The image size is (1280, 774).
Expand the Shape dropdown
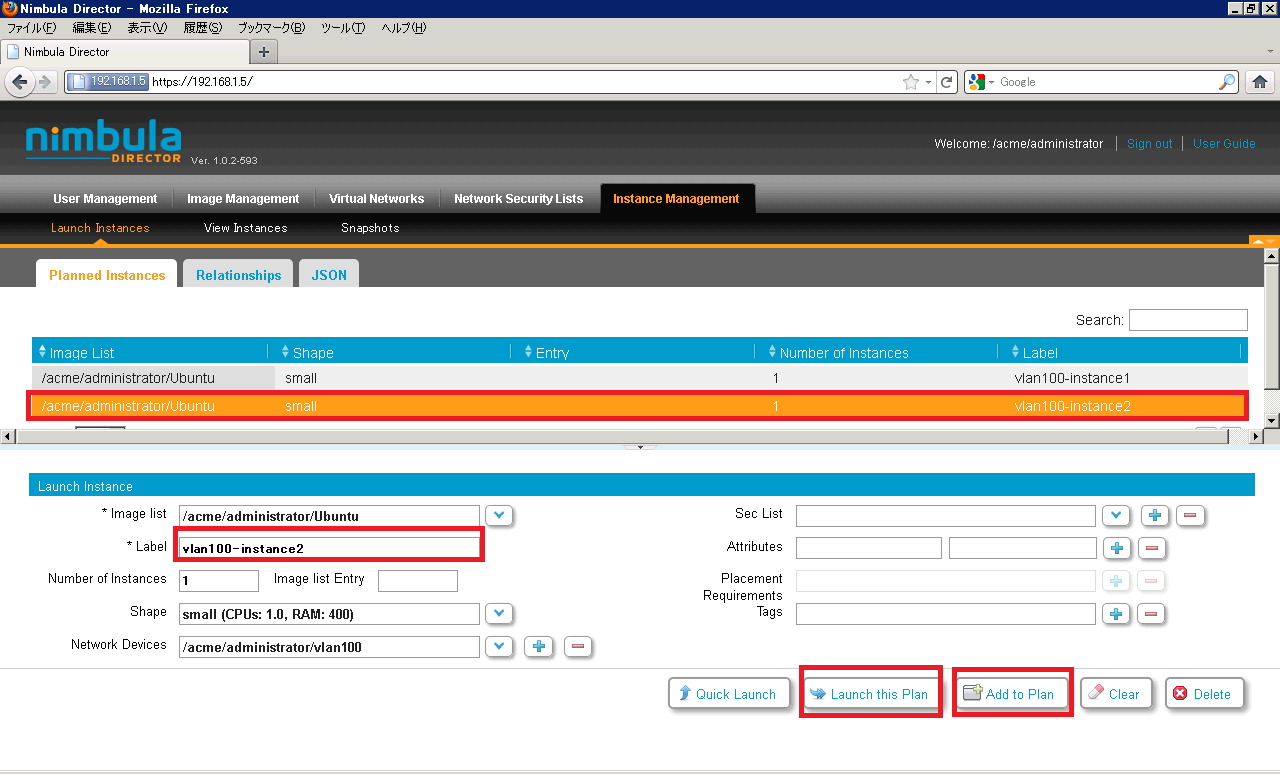point(499,614)
